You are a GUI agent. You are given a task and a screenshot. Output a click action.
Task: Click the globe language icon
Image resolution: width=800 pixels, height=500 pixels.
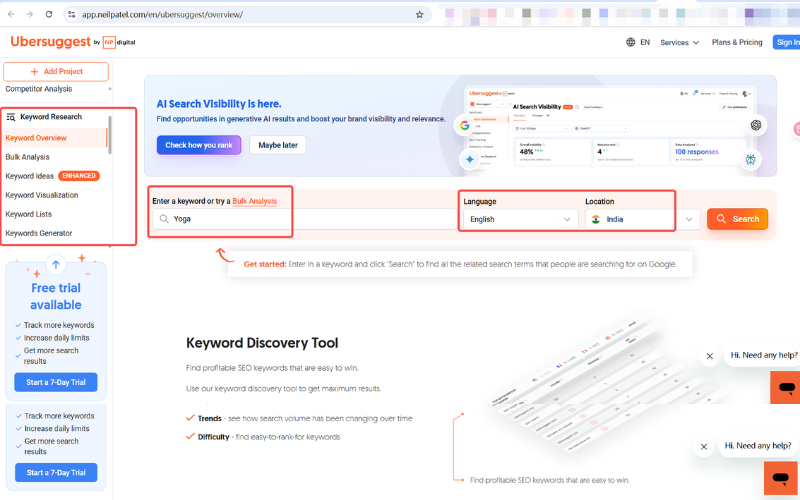point(631,42)
